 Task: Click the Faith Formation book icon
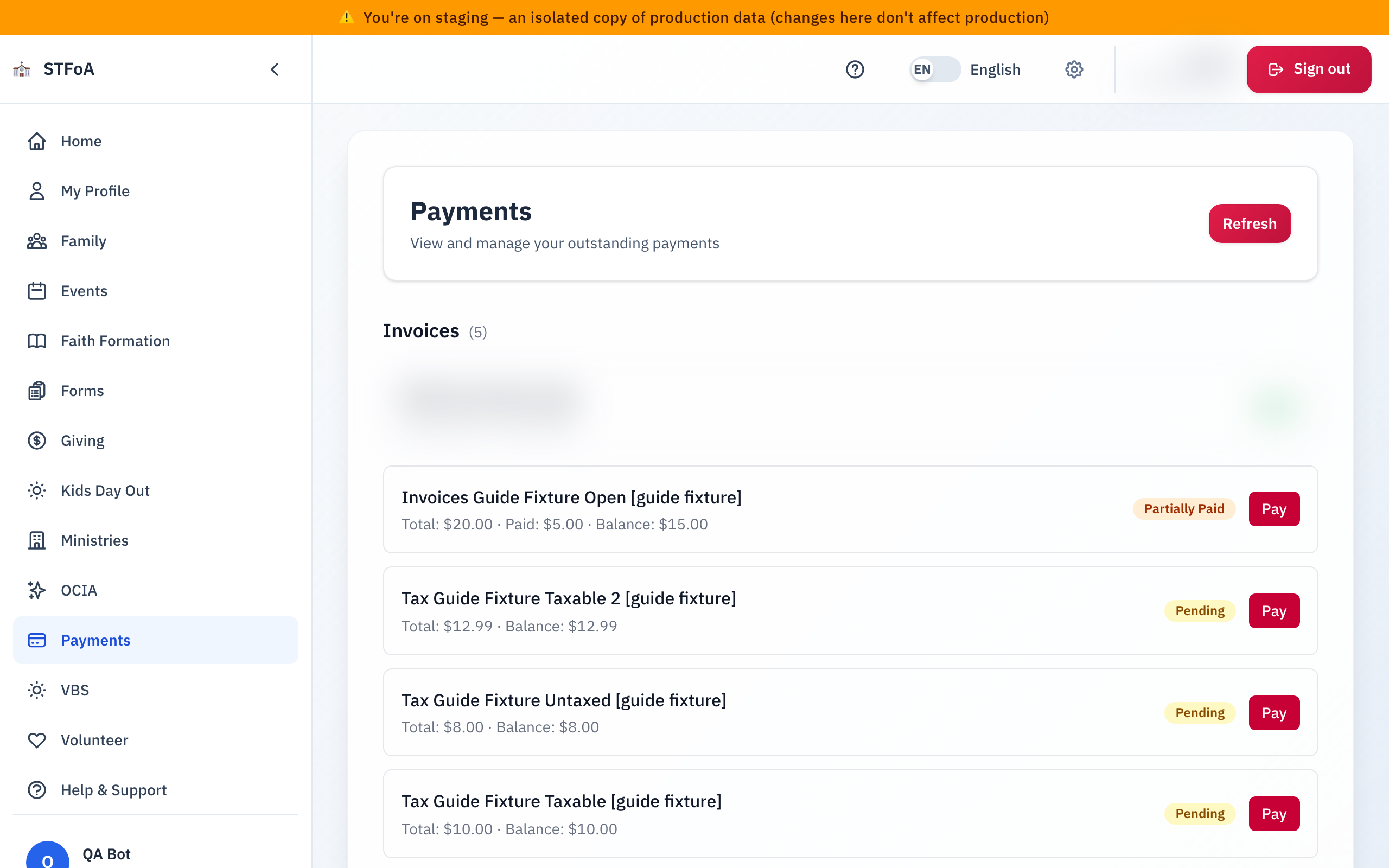[x=37, y=341]
